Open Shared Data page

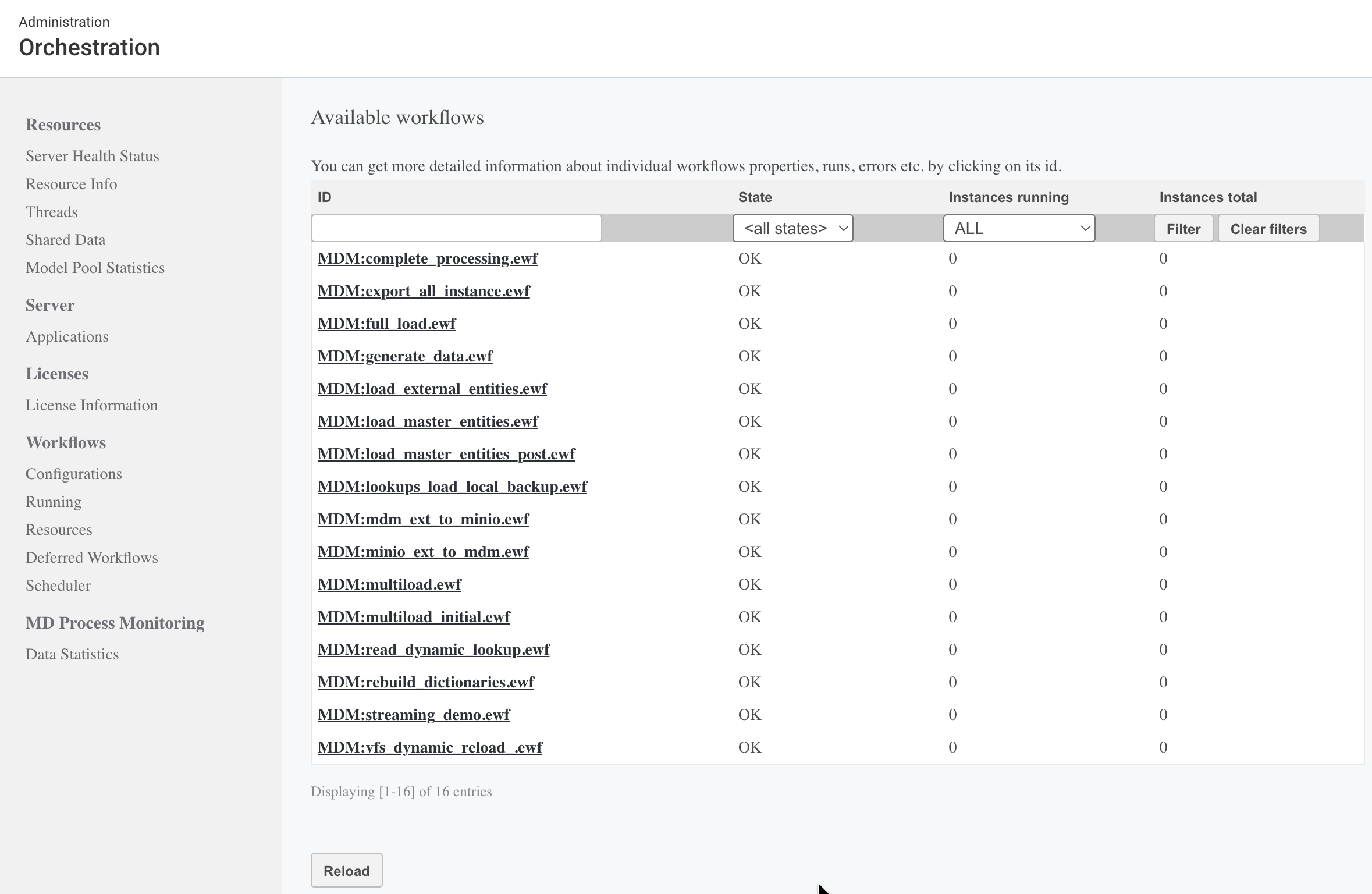pos(66,240)
